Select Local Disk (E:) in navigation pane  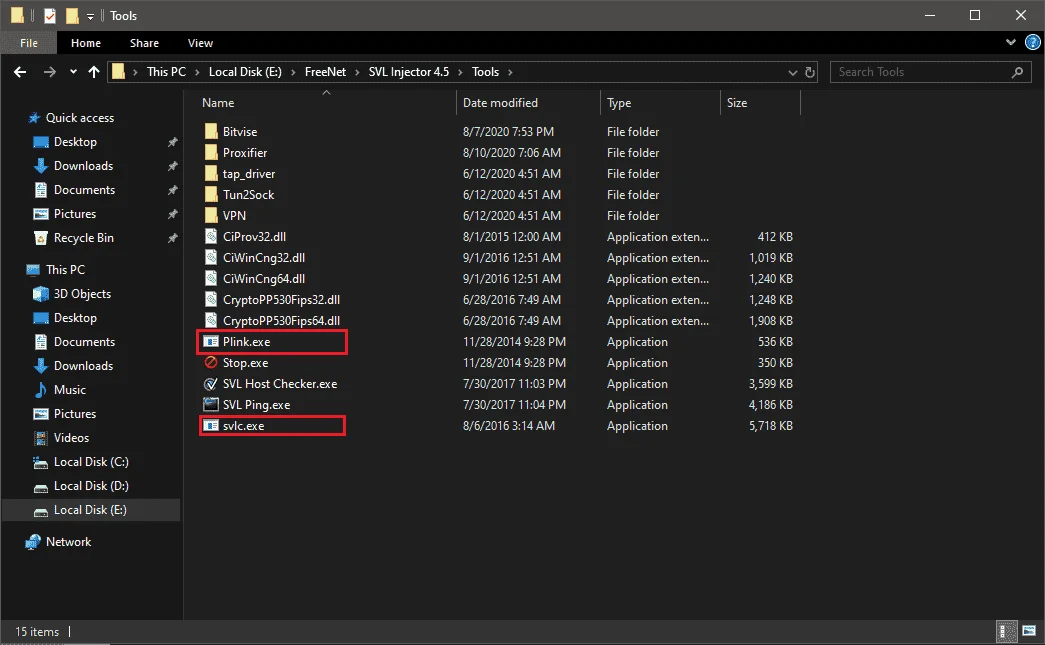click(x=90, y=510)
